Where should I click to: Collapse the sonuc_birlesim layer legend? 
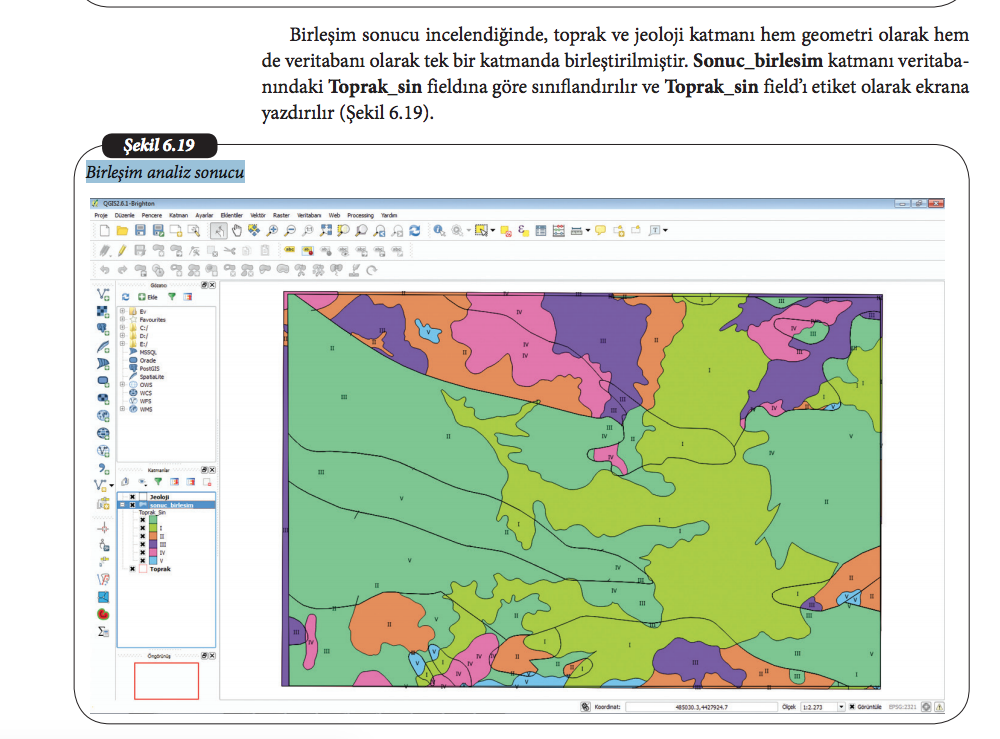pos(122,505)
